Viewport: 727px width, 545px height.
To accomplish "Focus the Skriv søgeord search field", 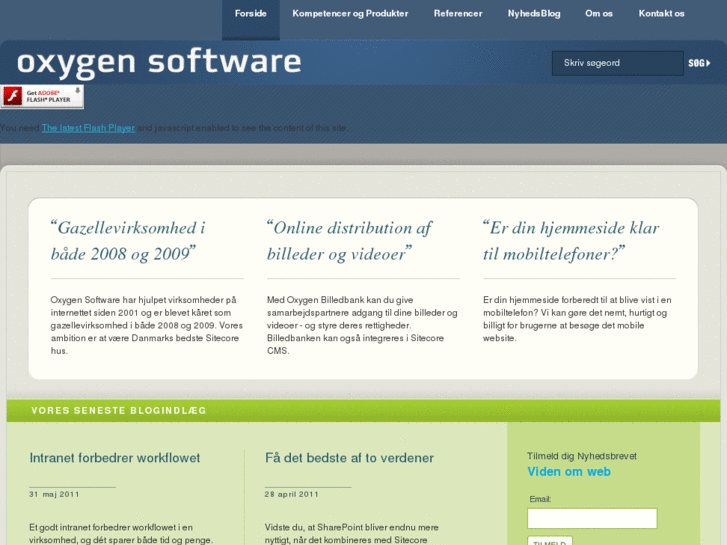I will pyautogui.click(x=617, y=63).
